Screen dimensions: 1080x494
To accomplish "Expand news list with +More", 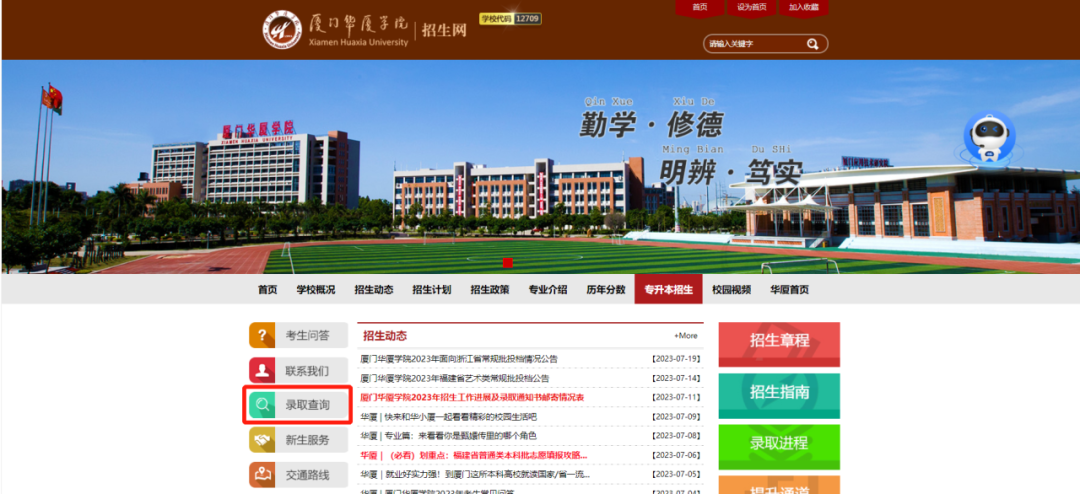I will pyautogui.click(x=686, y=336).
